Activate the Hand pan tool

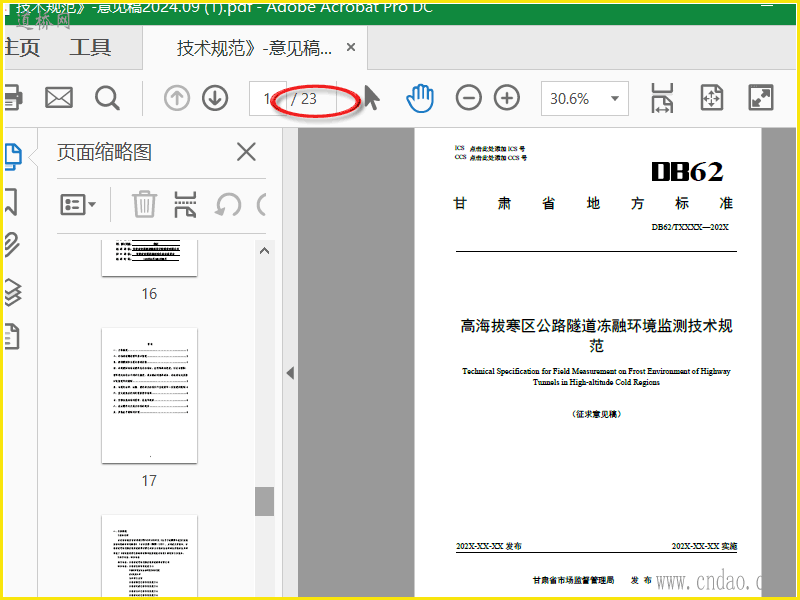point(420,98)
